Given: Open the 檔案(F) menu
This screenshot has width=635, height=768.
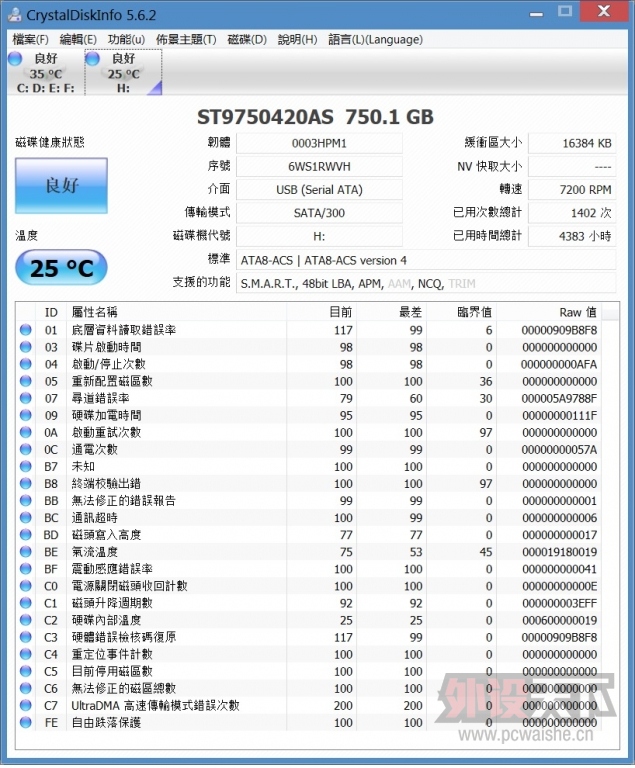Looking at the screenshot, I should (30, 40).
